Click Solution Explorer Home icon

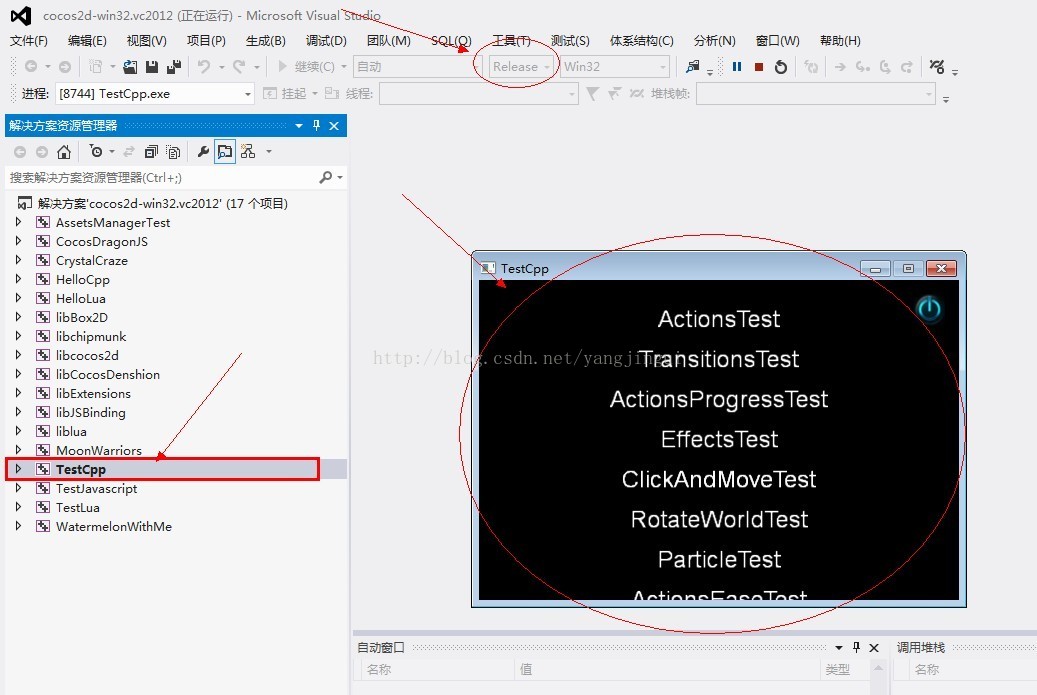pyautogui.click(x=64, y=152)
